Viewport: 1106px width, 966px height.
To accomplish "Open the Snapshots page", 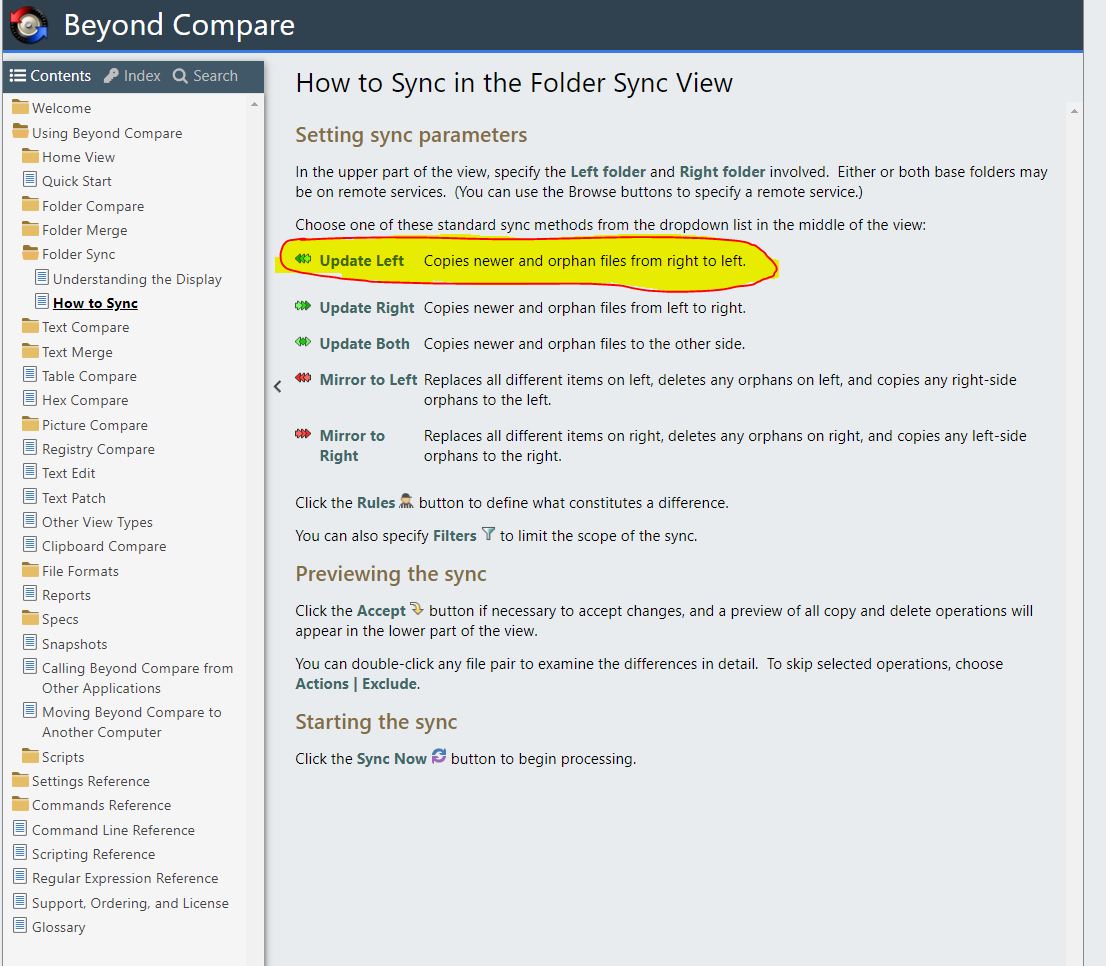I will pos(65,644).
